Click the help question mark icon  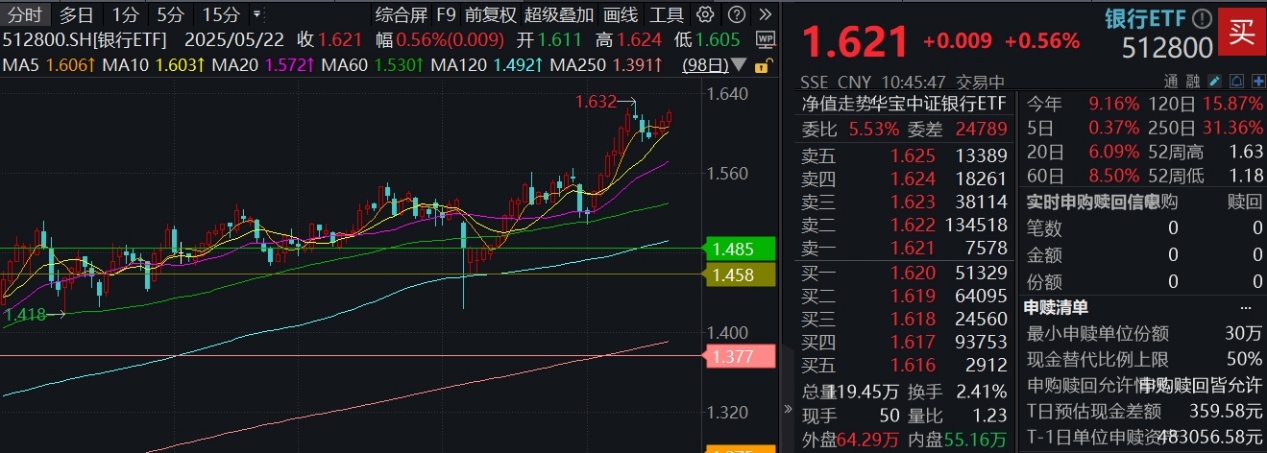pos(736,15)
